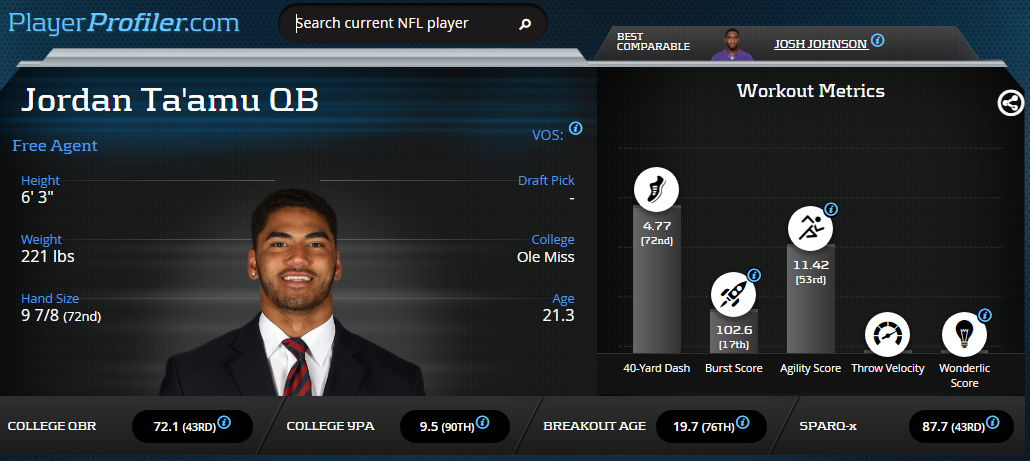
Task: Open the info icon next to VOS
Action: tap(575, 128)
